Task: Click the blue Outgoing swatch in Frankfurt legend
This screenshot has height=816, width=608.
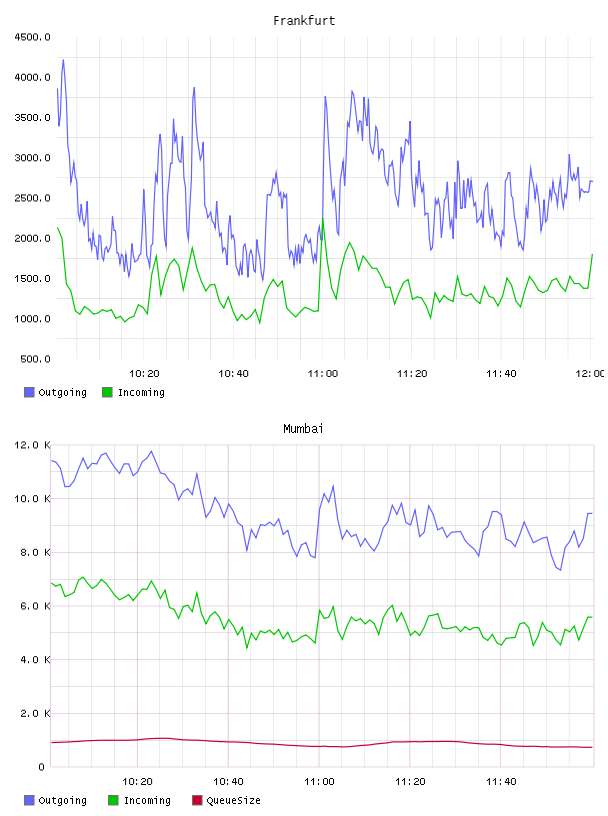Action: click(x=29, y=392)
